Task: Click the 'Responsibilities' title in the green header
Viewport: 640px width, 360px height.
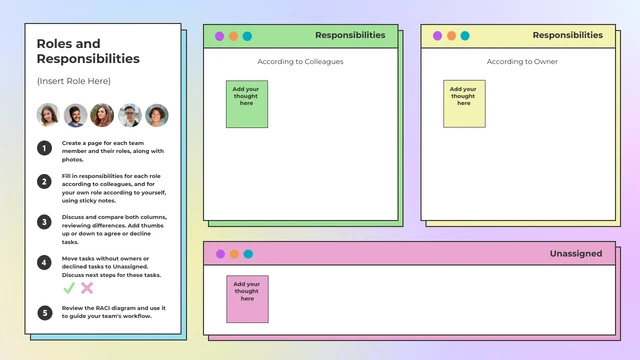Action: tap(350, 35)
